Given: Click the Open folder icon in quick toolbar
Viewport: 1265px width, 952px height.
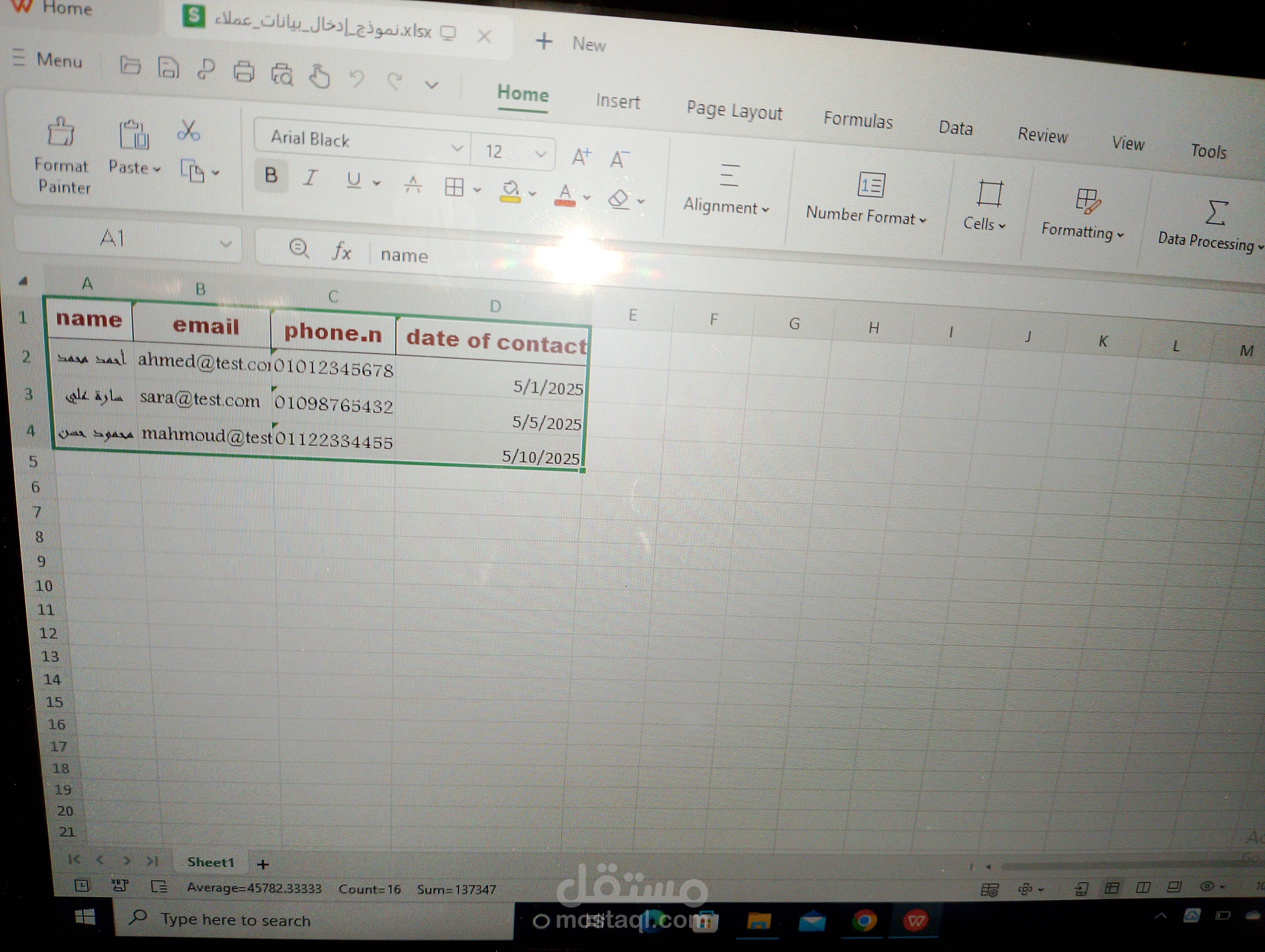Looking at the screenshot, I should pyautogui.click(x=131, y=66).
